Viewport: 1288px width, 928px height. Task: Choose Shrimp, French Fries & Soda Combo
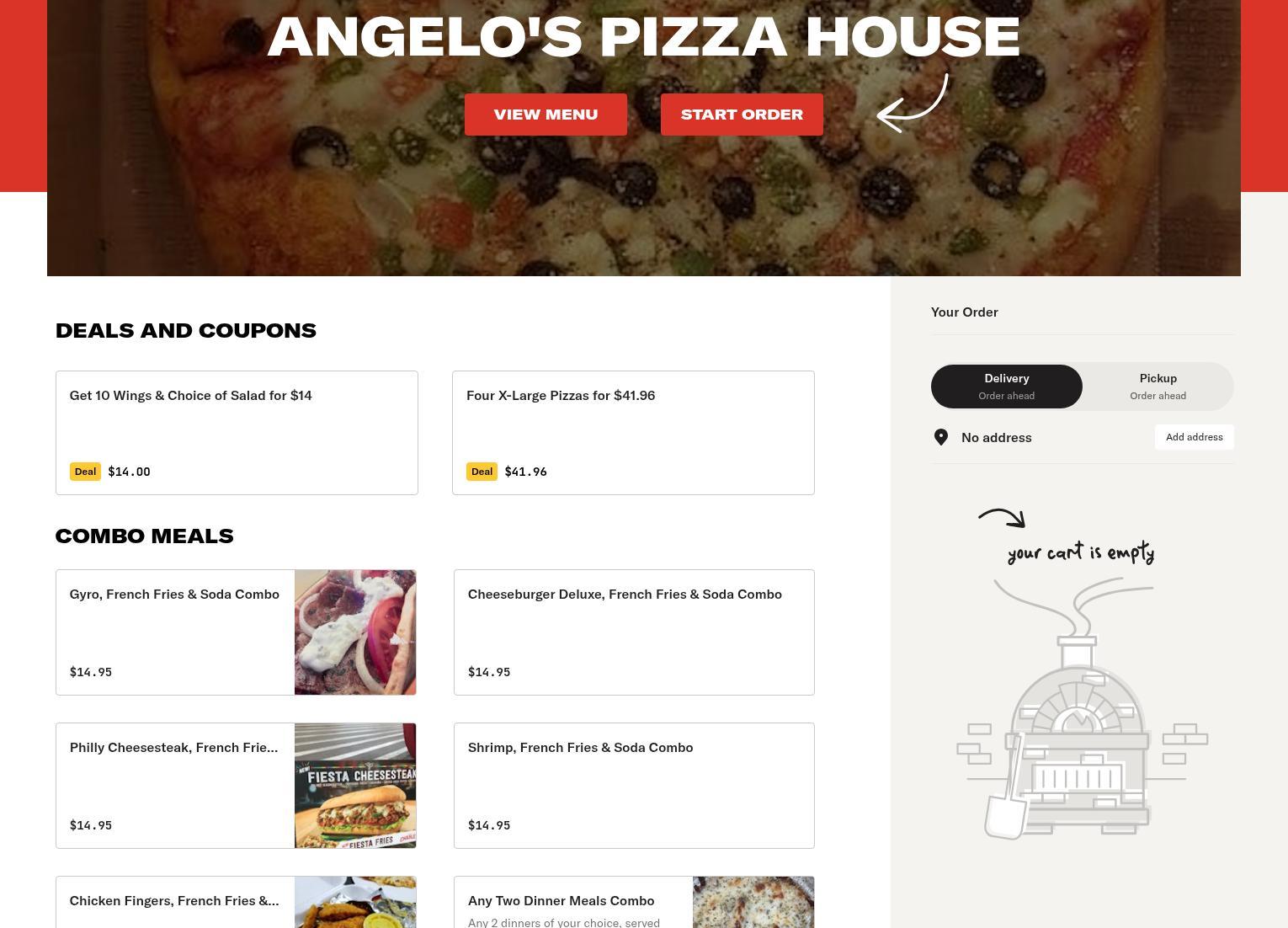click(x=634, y=786)
